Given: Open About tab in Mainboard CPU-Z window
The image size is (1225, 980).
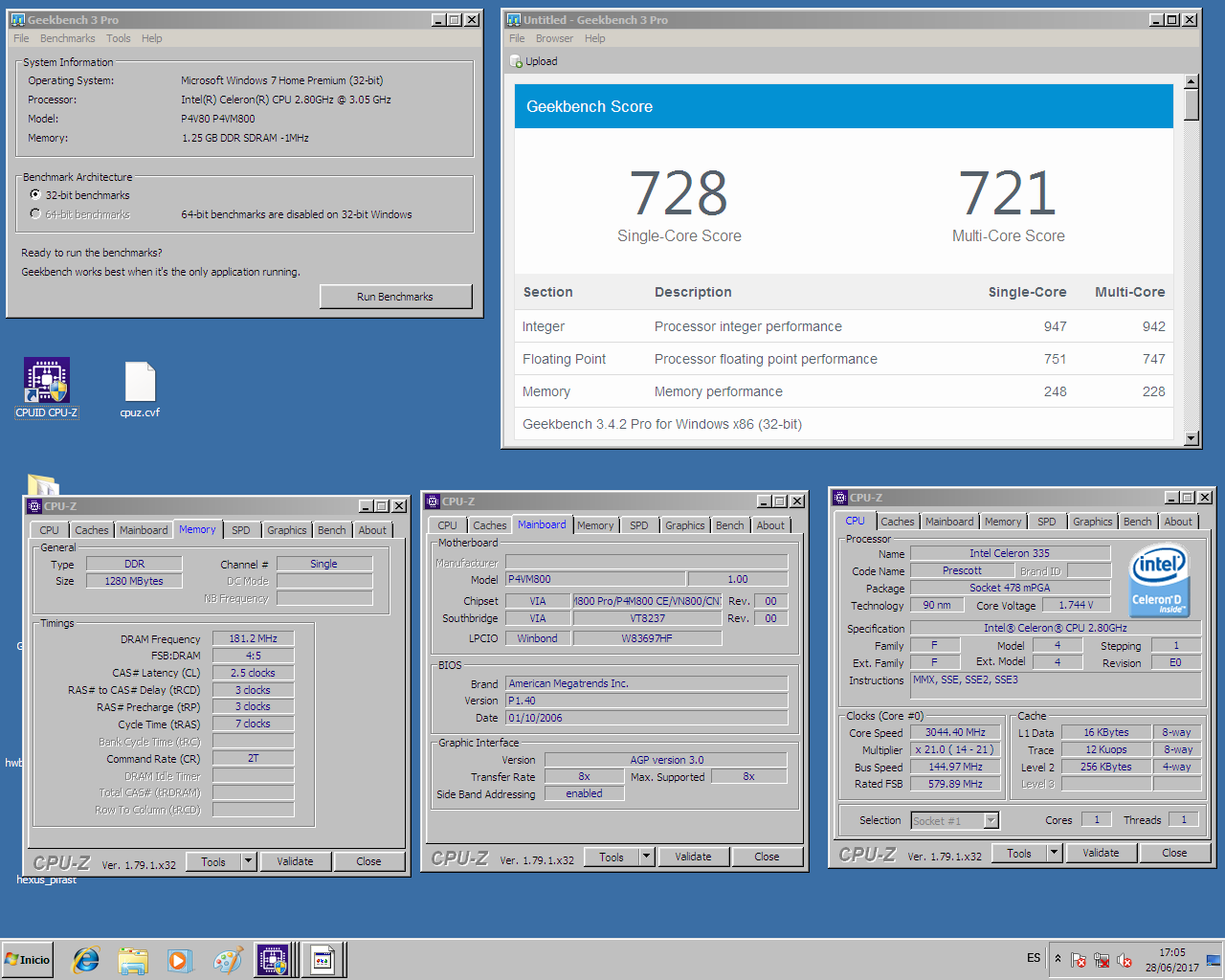Looking at the screenshot, I should (770, 525).
